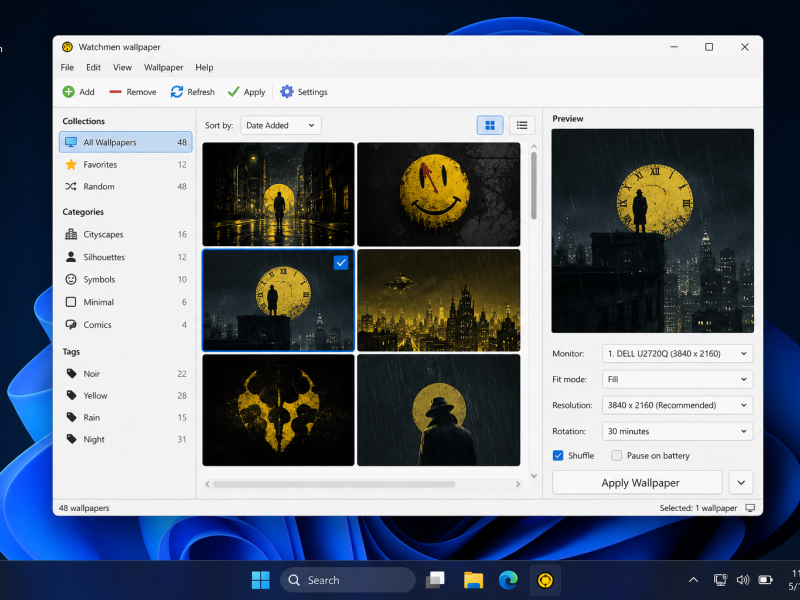Click the monitor icon in status bar
Image resolution: width=800 pixels, height=600 pixels.
tap(749, 508)
